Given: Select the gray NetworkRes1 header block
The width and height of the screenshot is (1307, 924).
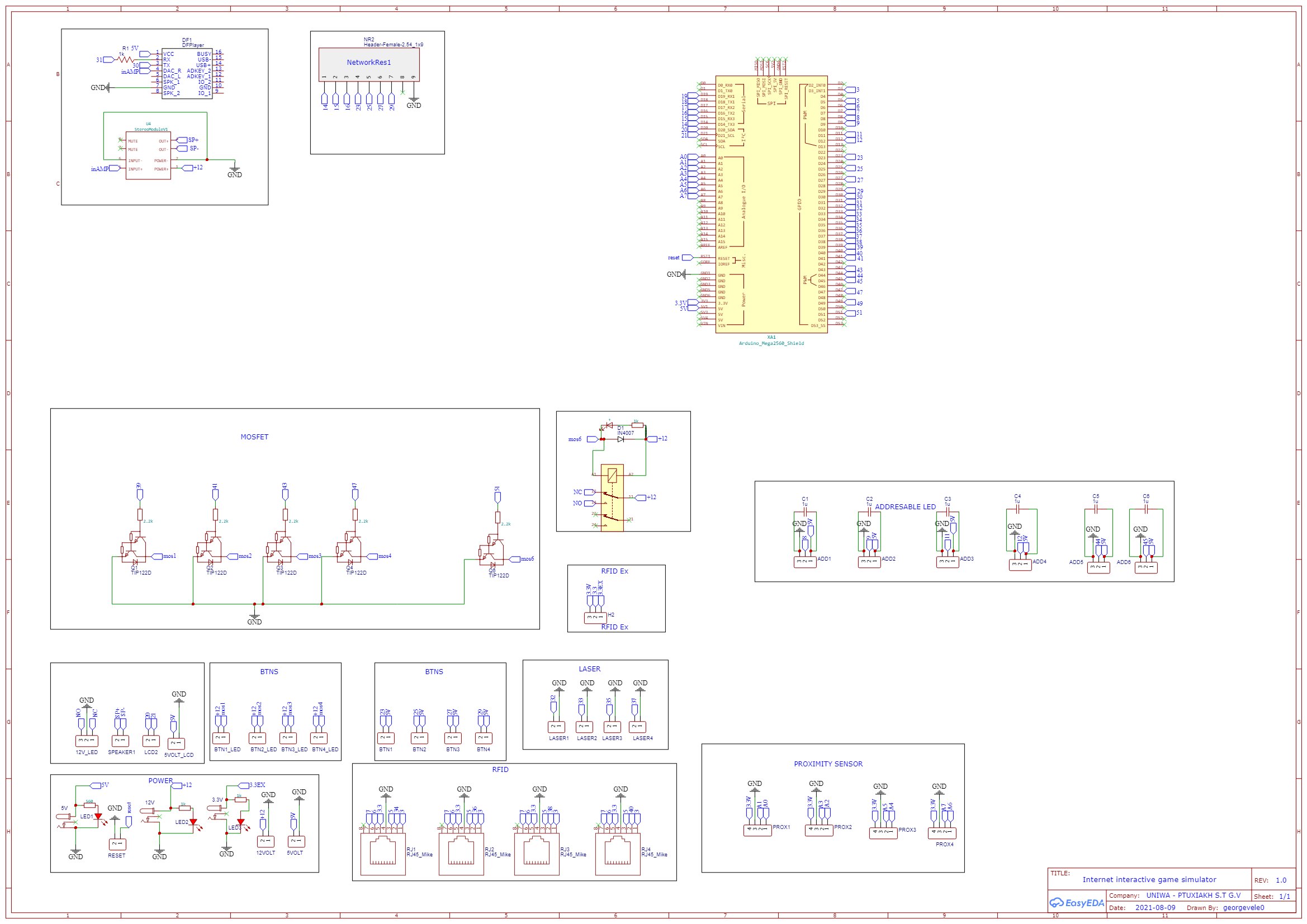Looking at the screenshot, I should 369,64.
